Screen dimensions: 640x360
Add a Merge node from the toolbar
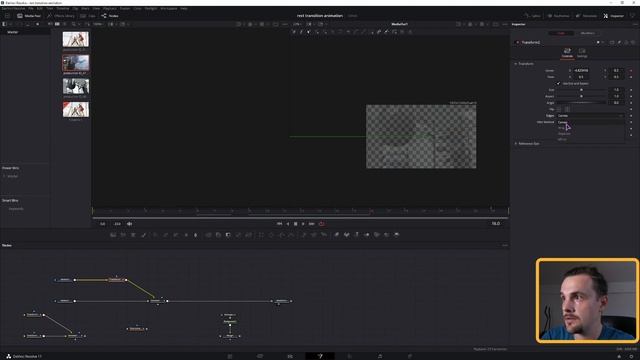(x=208, y=235)
